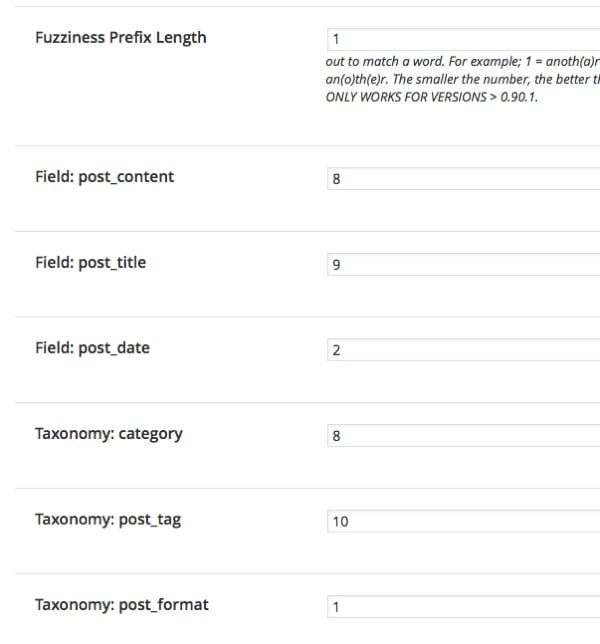Click the divider line above Field: post_content
The width and height of the screenshot is (600, 644).
[x=300, y=146]
